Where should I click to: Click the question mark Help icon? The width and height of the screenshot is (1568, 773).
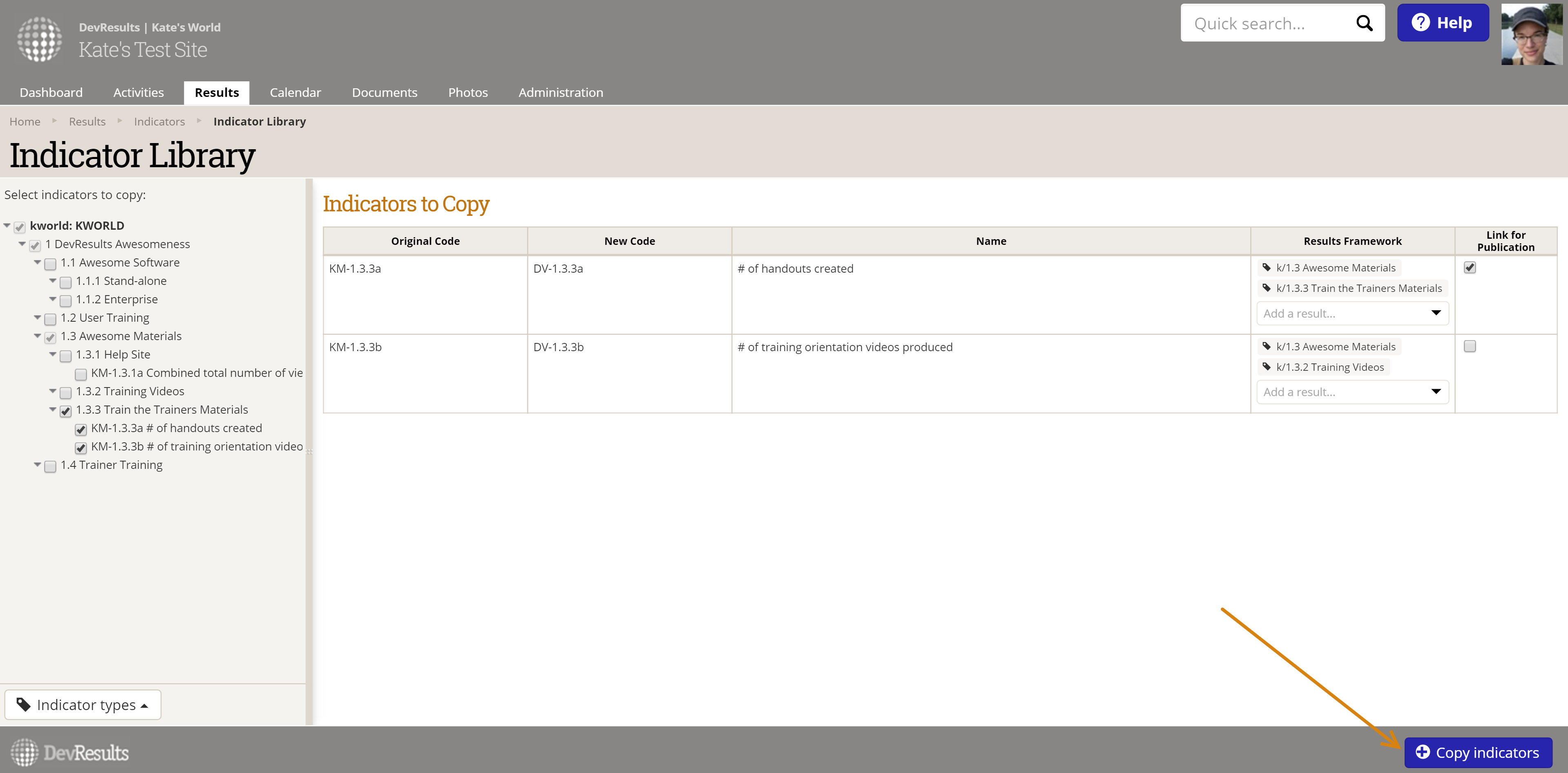point(1420,22)
